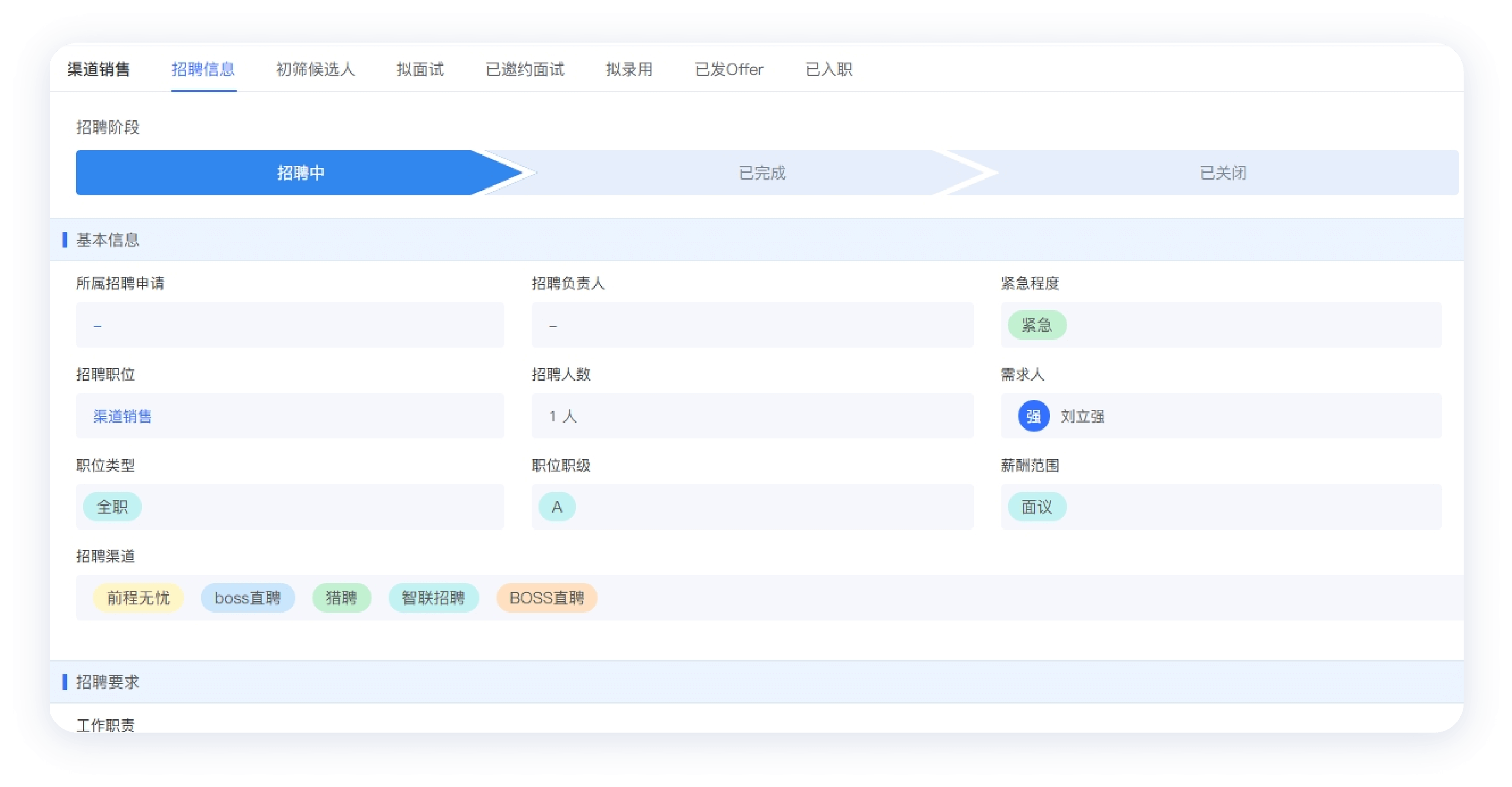Click the 需求人 label
Viewport: 1512px width, 787px height.
point(1022,374)
